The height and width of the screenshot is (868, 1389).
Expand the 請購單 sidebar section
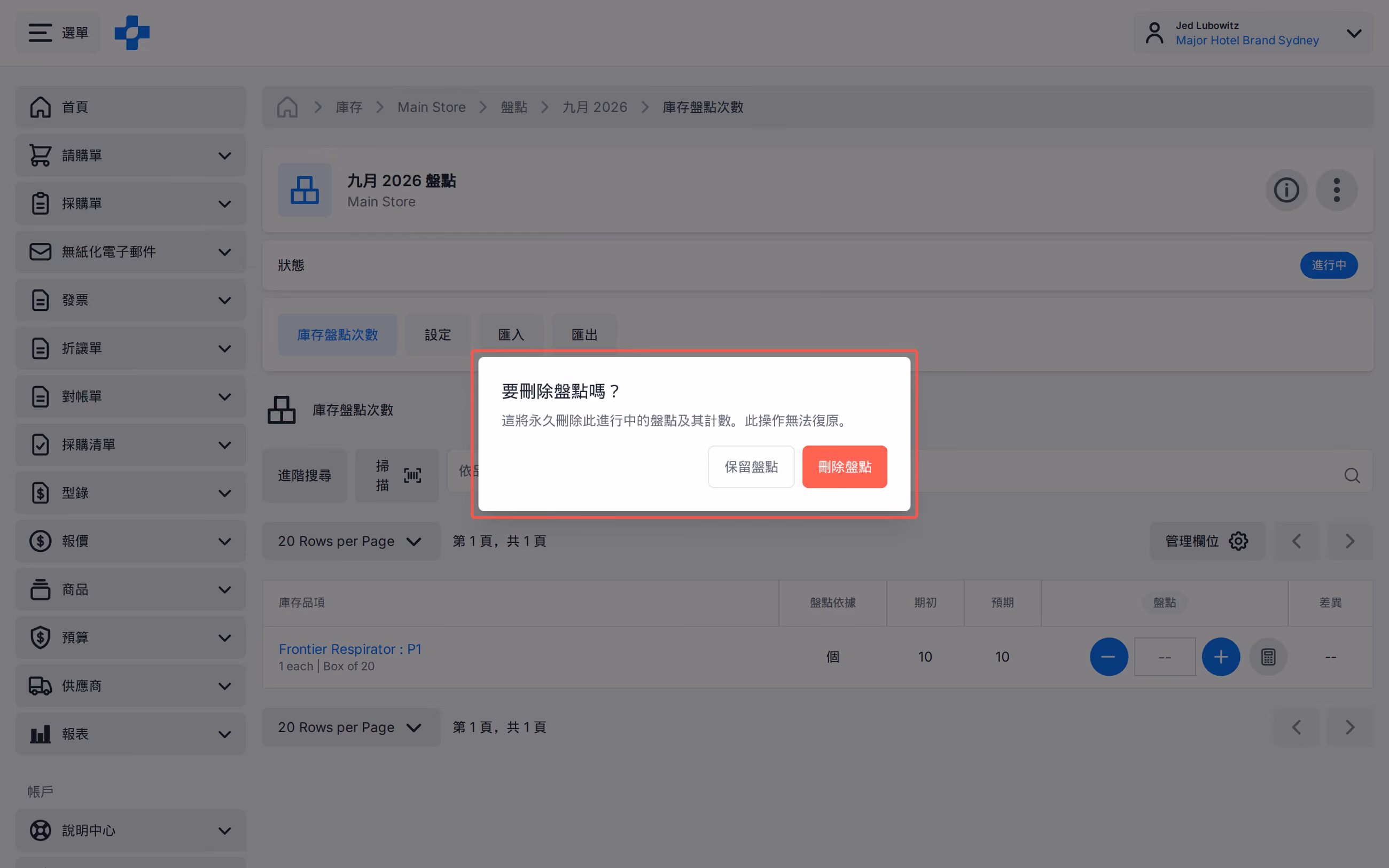130,155
